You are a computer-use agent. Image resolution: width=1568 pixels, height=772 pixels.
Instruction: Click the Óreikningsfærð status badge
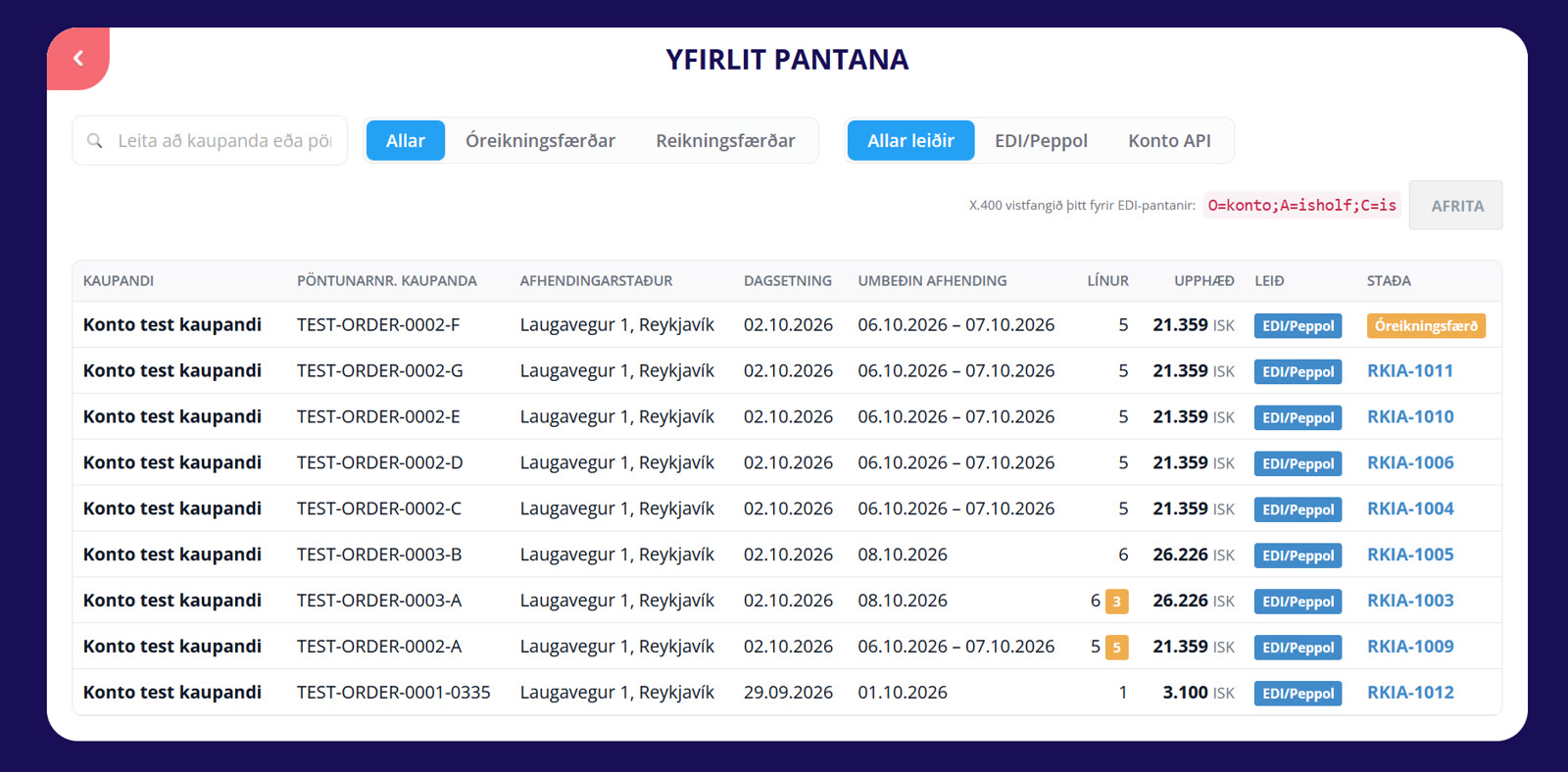(x=1426, y=326)
